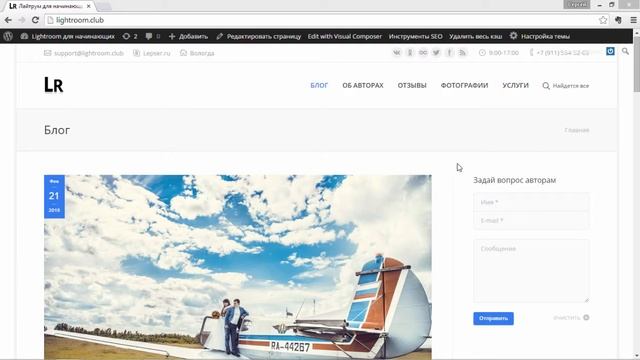
Task: Click the Главная breadcrumb link
Action: [x=577, y=130]
